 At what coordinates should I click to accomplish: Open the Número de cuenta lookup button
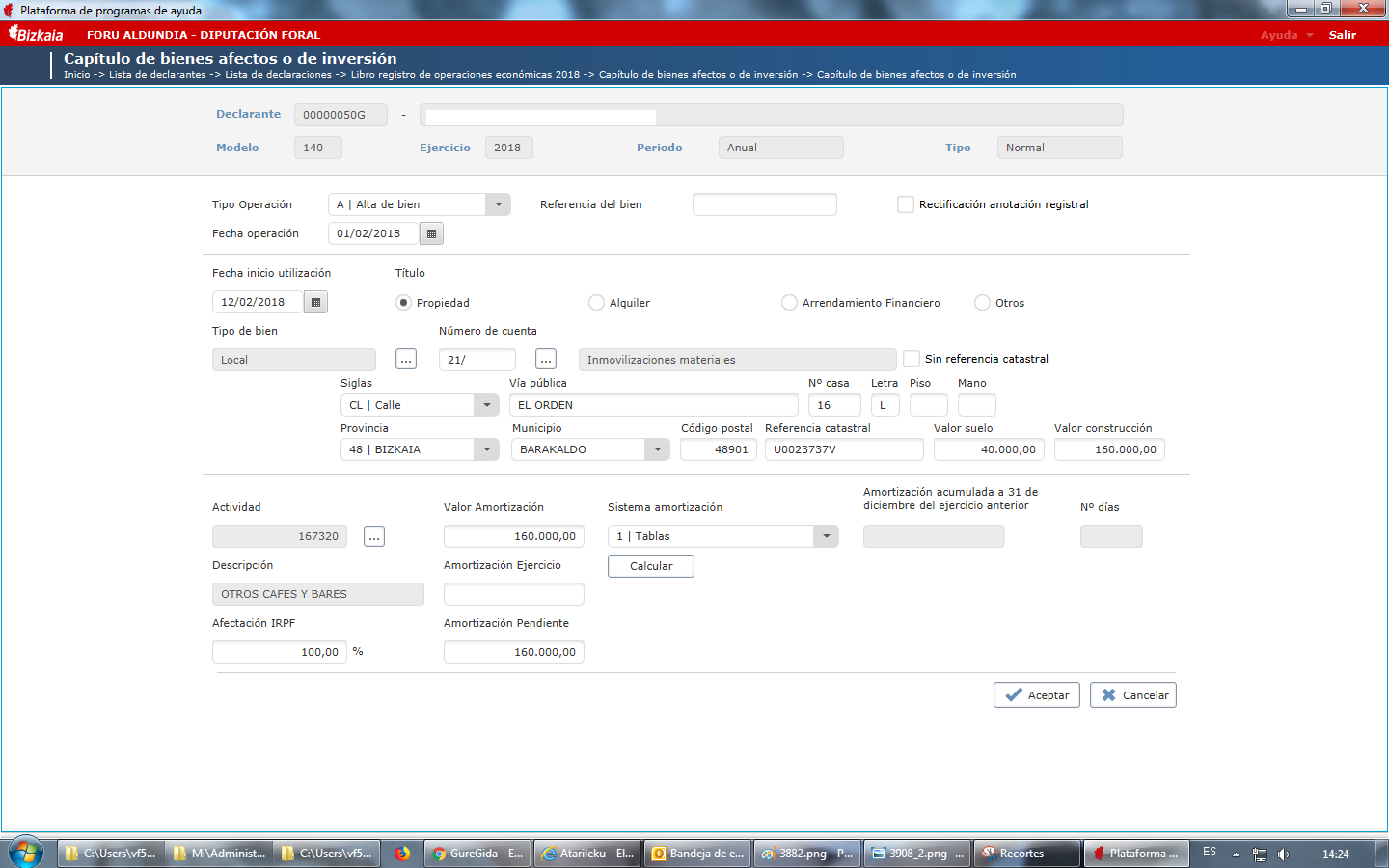546,359
